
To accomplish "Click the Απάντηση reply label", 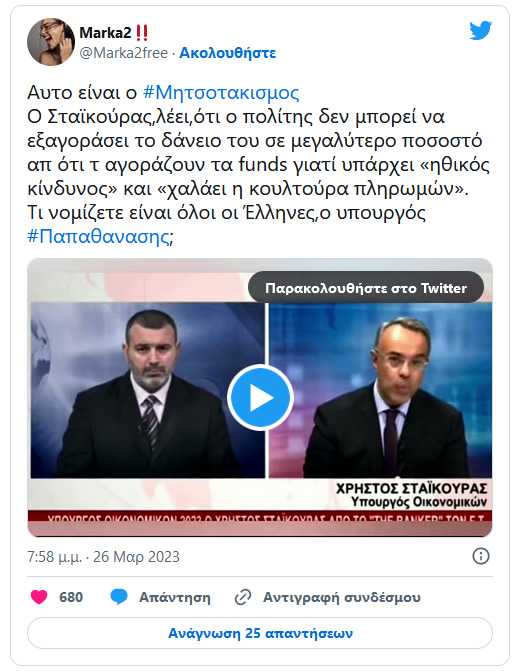I will pyautogui.click(x=175, y=597).
